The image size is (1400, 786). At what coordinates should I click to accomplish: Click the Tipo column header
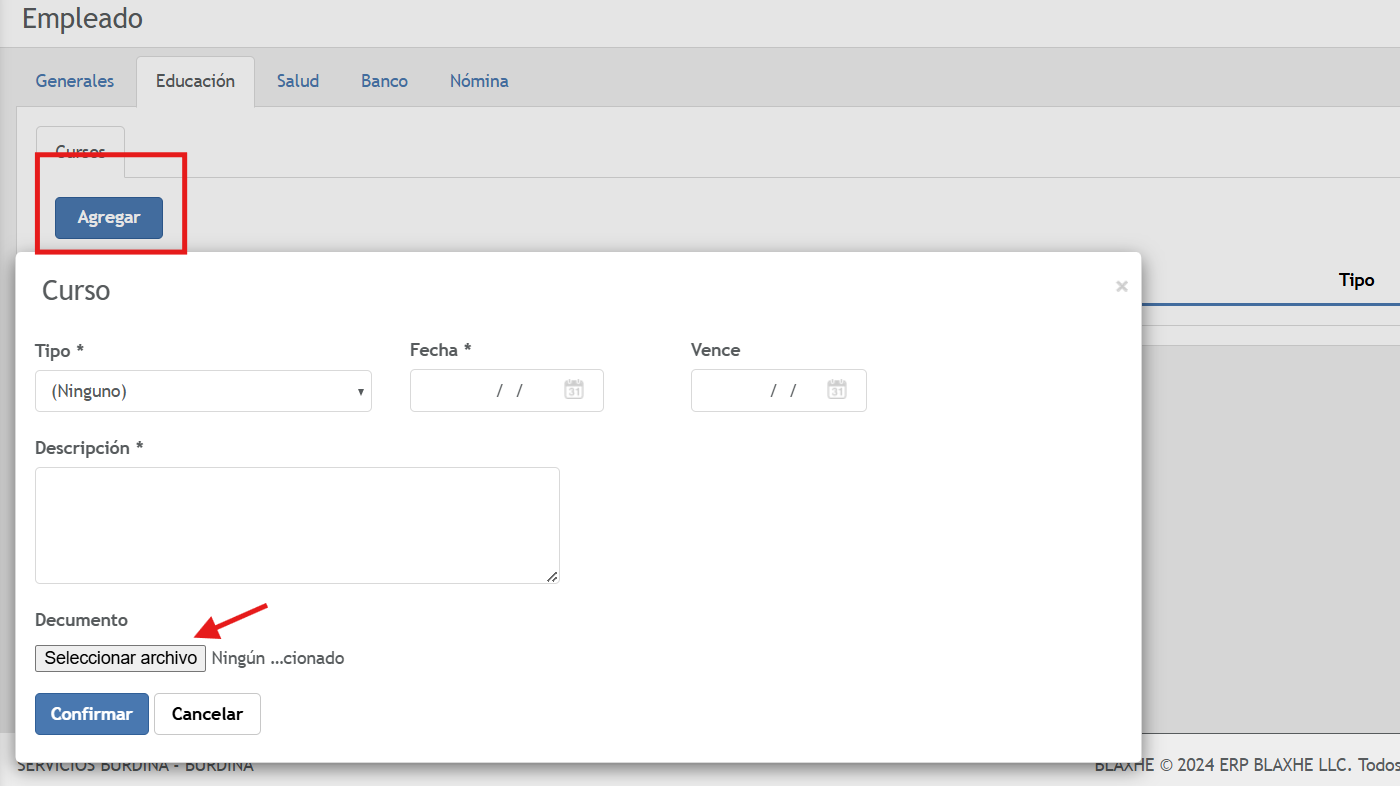tap(1356, 280)
